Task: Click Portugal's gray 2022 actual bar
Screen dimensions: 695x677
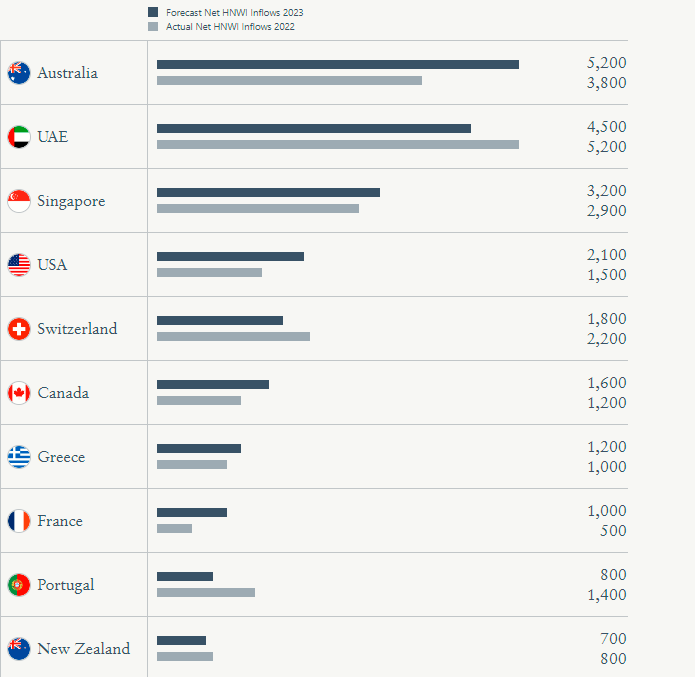Action: point(206,592)
